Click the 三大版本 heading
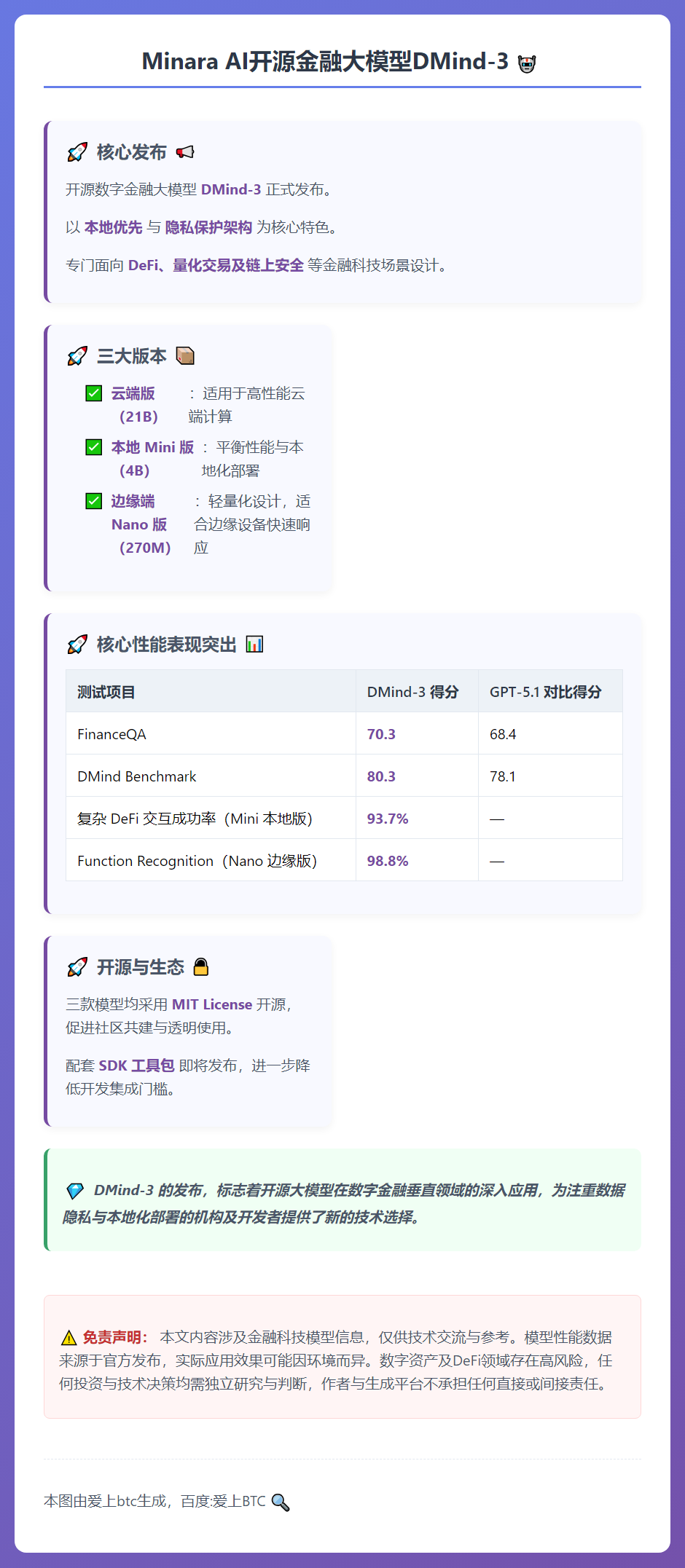Screen dimensions: 685x1568 (132, 356)
